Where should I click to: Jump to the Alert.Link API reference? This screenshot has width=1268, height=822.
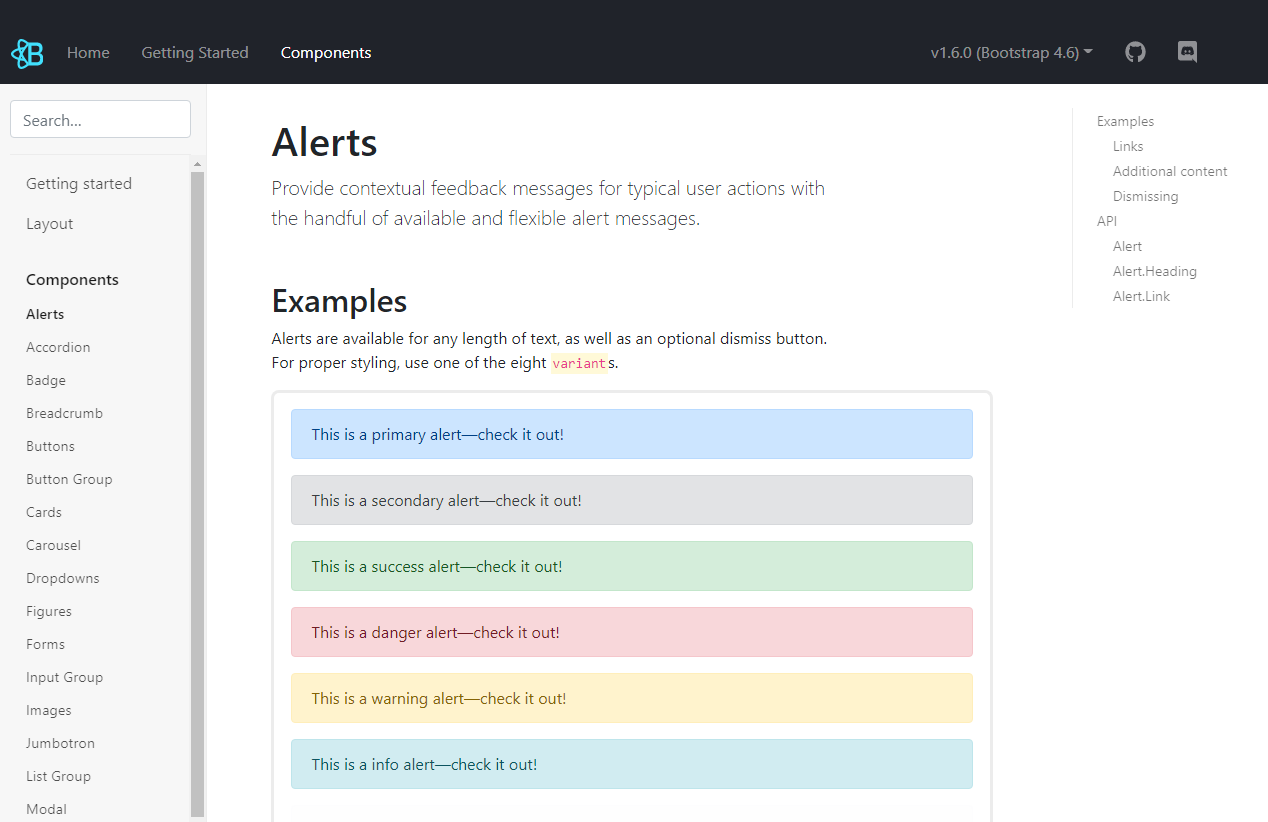pos(1141,296)
